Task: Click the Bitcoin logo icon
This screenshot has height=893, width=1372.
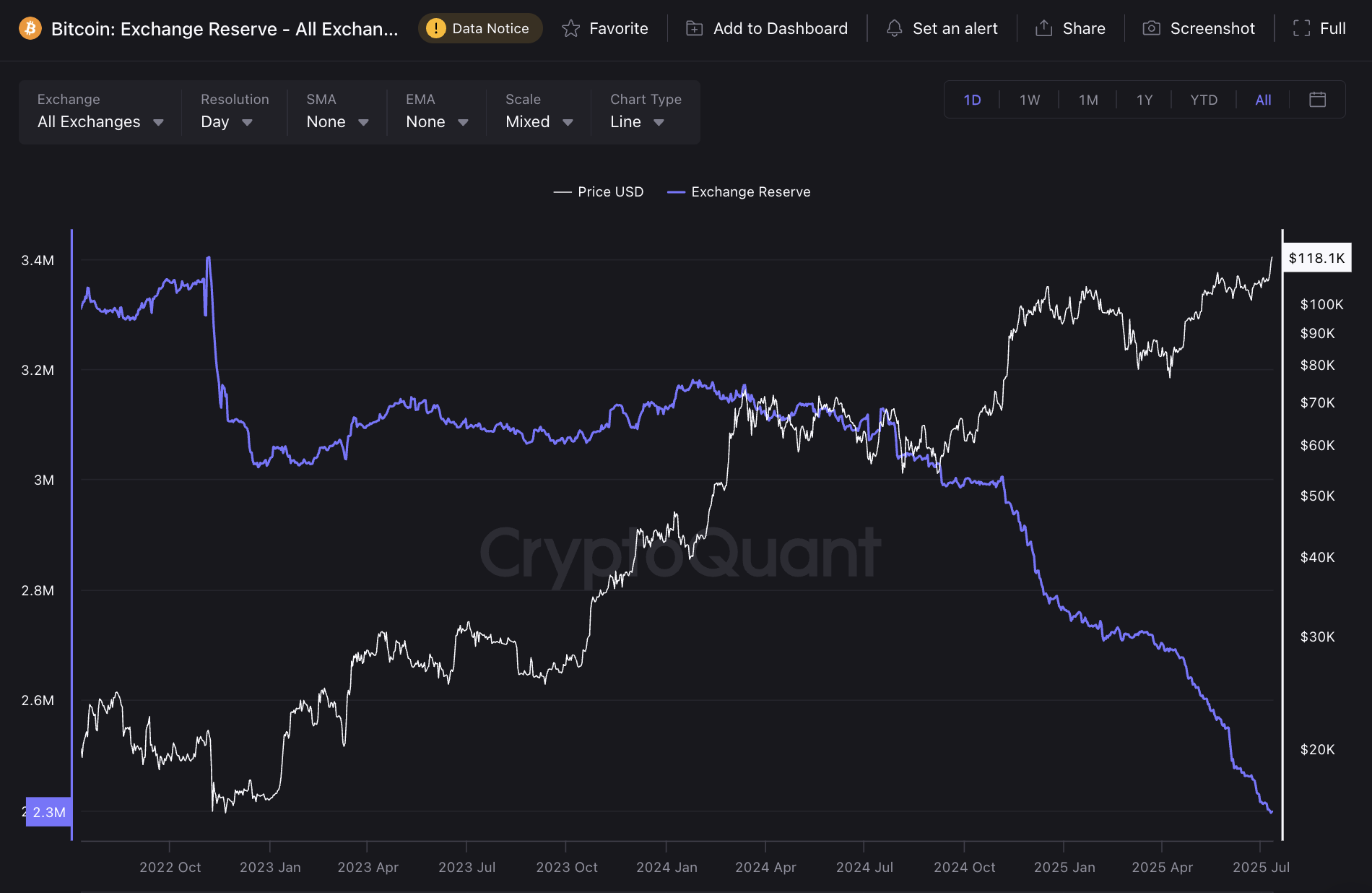Action: [x=29, y=28]
